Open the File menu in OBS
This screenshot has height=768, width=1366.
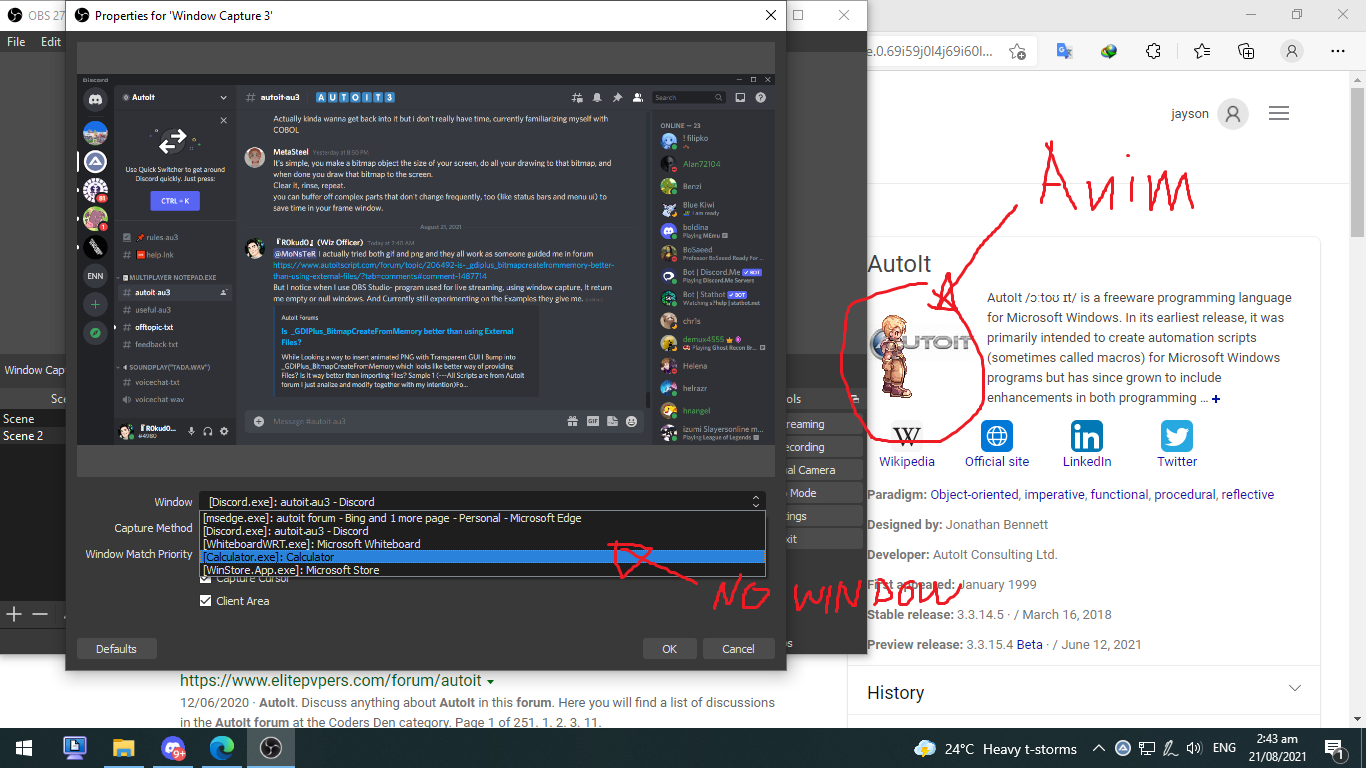pyautogui.click(x=16, y=42)
